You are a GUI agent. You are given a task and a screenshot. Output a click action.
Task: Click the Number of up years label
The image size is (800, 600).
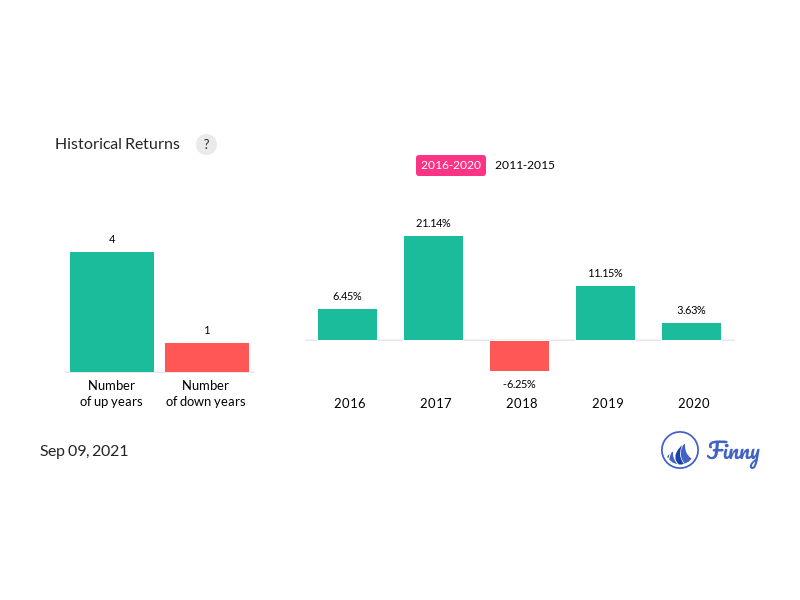[111, 393]
